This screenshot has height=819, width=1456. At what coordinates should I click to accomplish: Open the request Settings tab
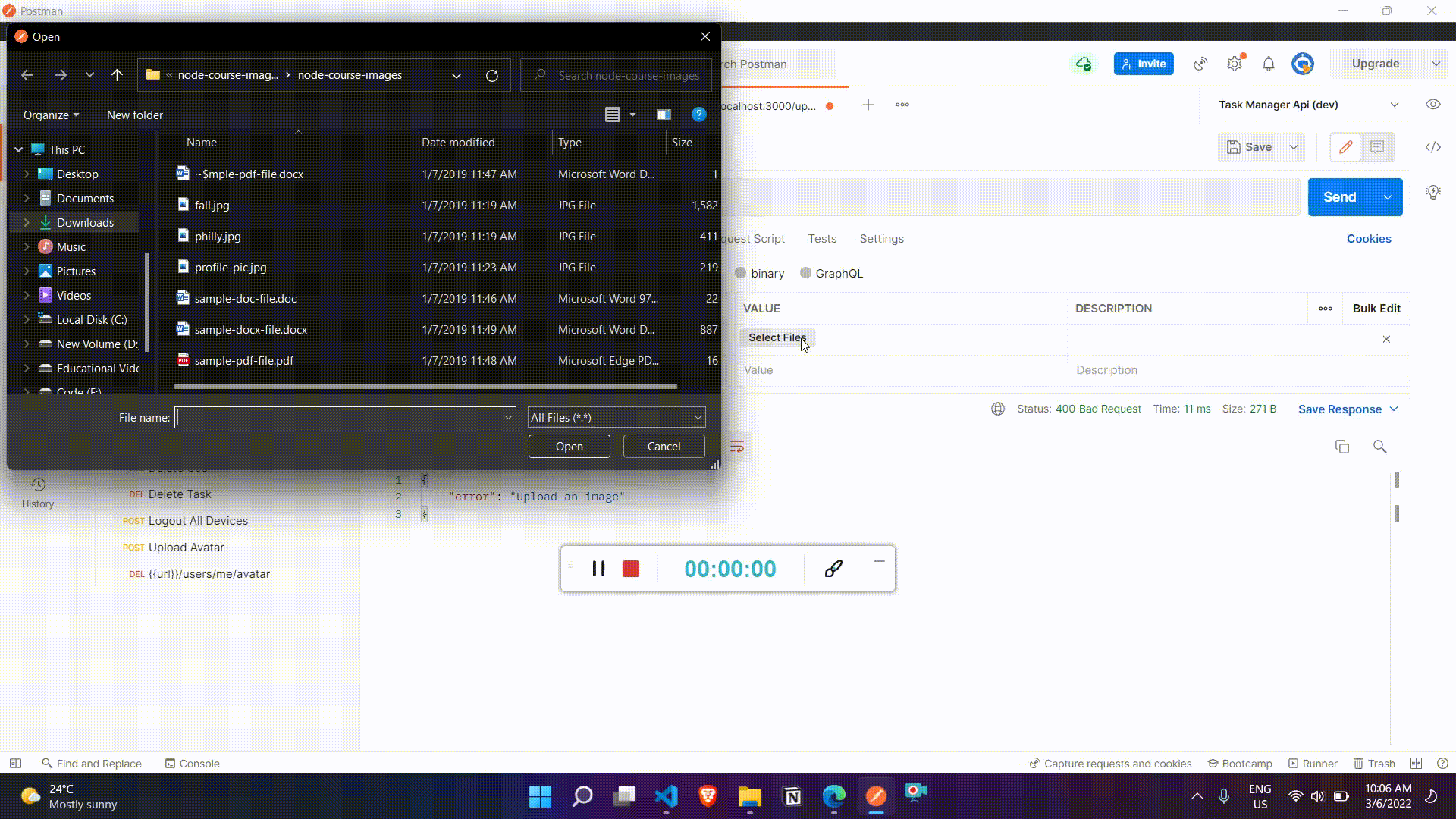(881, 239)
